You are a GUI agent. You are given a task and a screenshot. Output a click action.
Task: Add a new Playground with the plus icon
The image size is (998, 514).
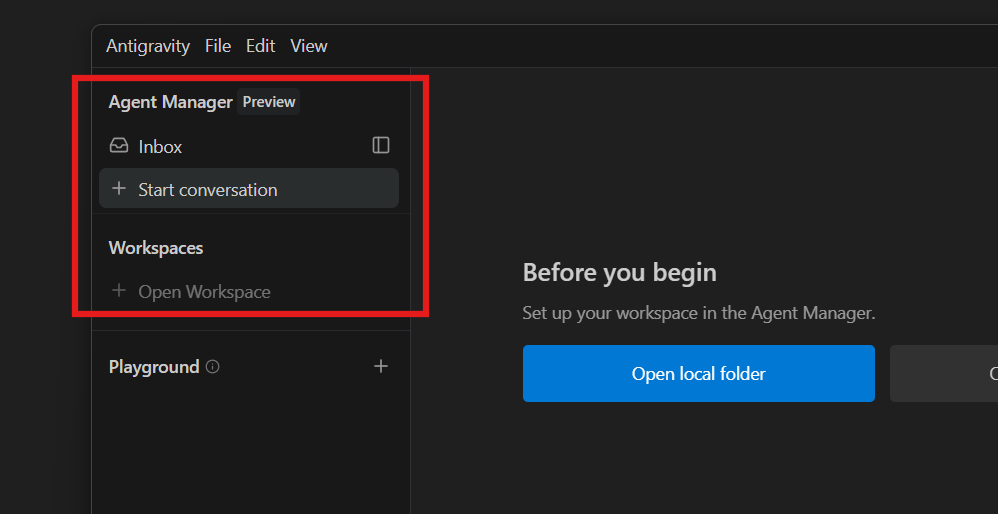(380, 367)
